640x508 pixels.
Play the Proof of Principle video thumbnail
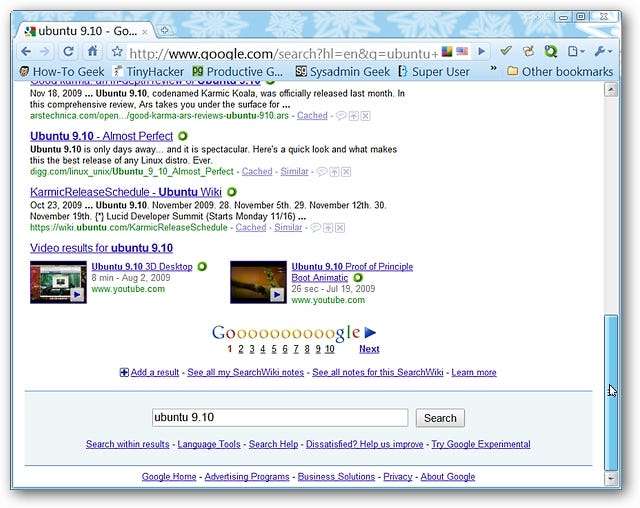click(258, 282)
